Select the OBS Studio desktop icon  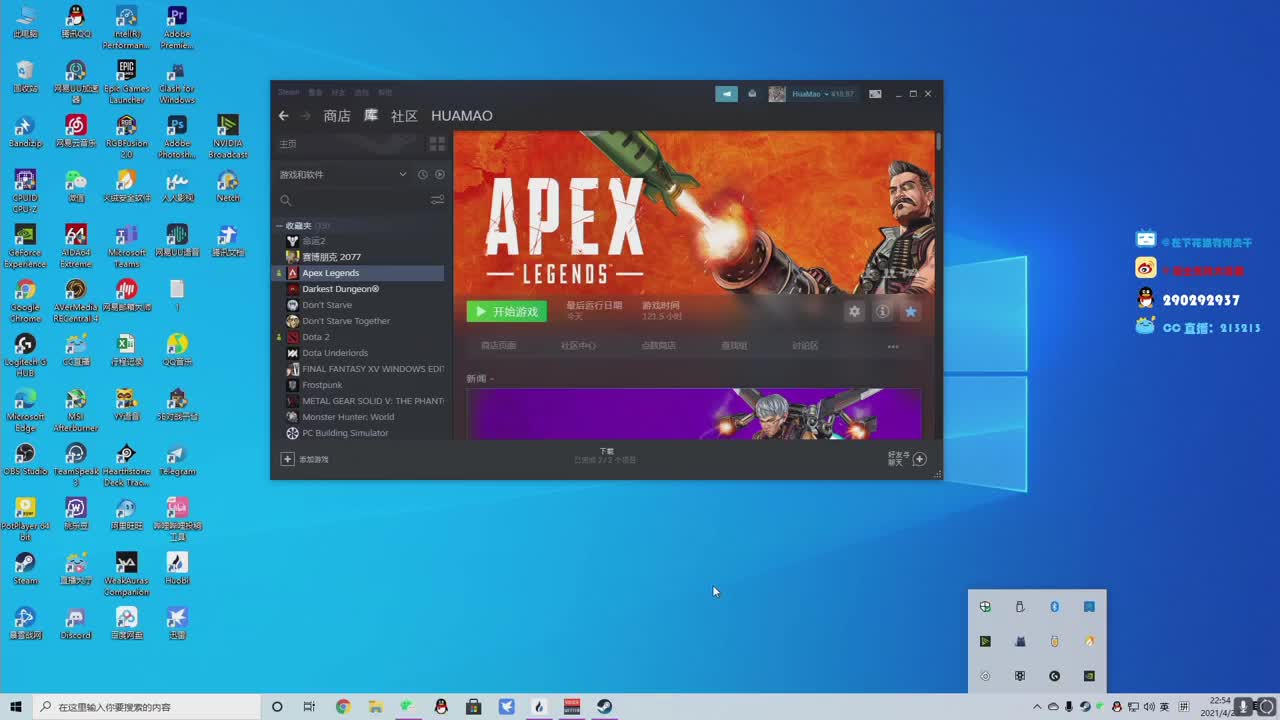25,460
